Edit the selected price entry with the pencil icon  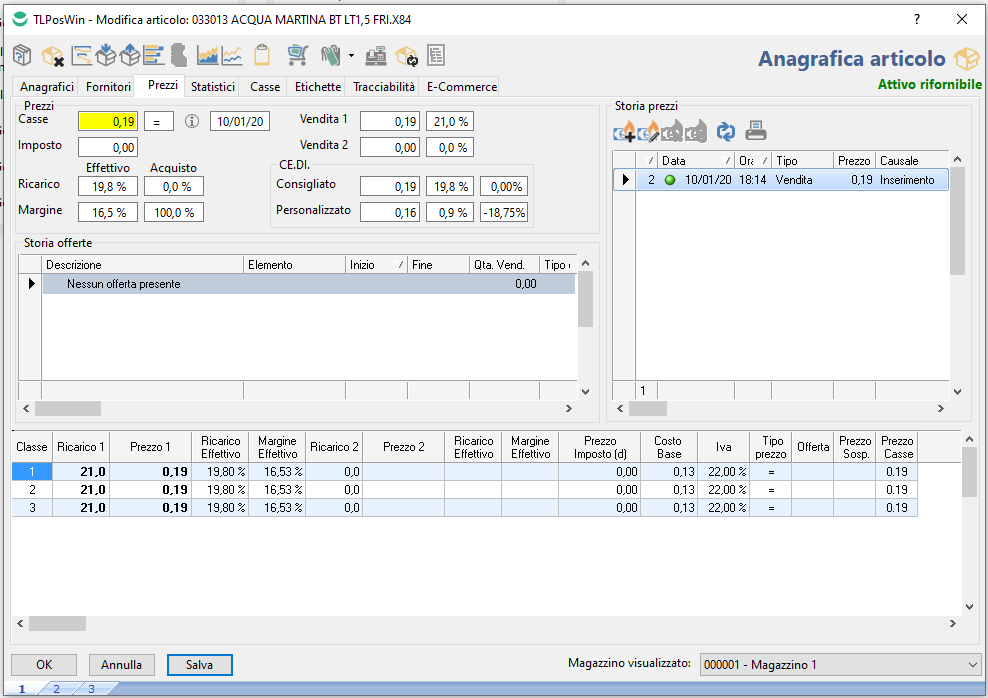648,130
